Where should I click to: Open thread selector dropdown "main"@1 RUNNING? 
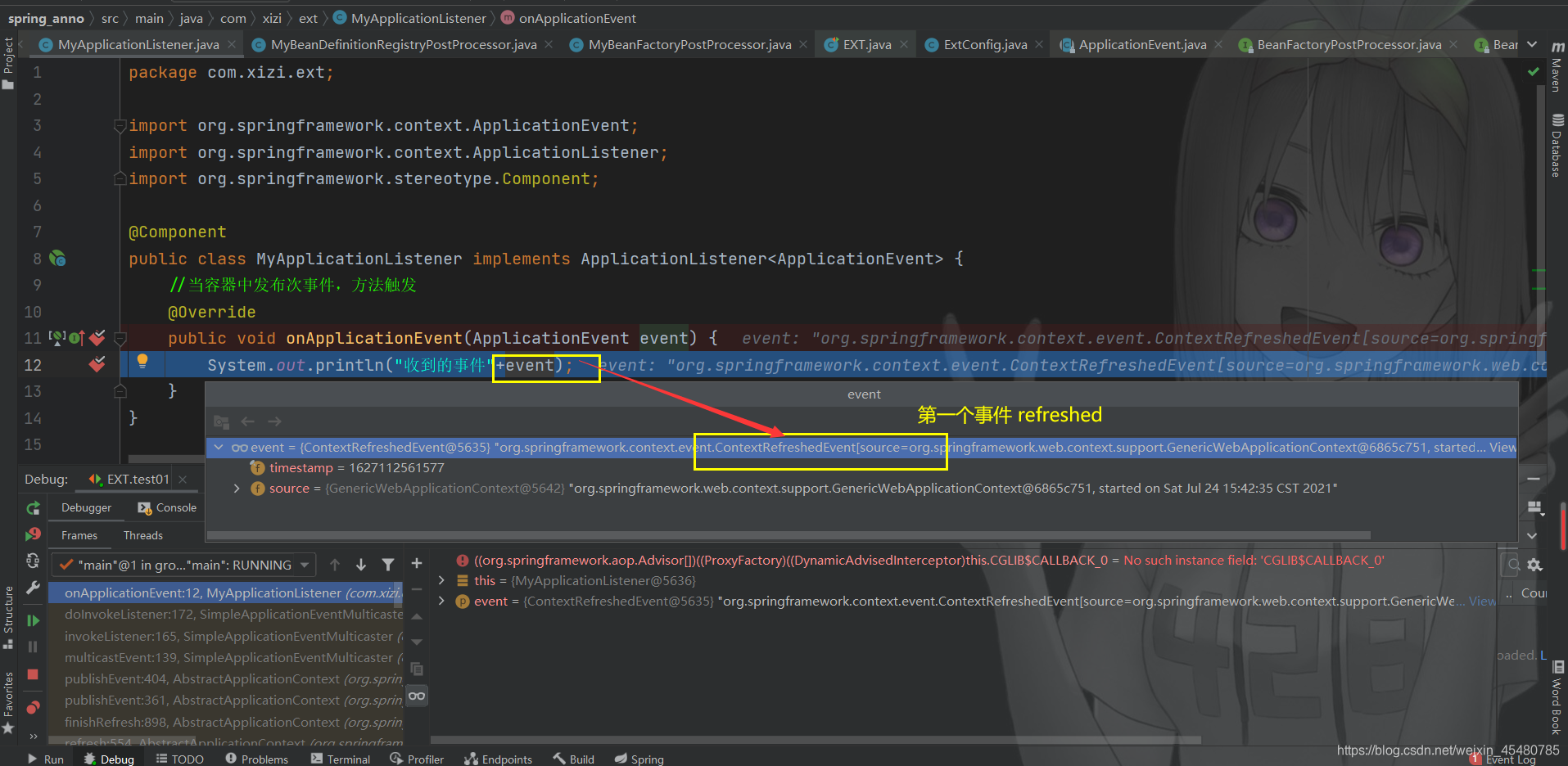tap(183, 565)
